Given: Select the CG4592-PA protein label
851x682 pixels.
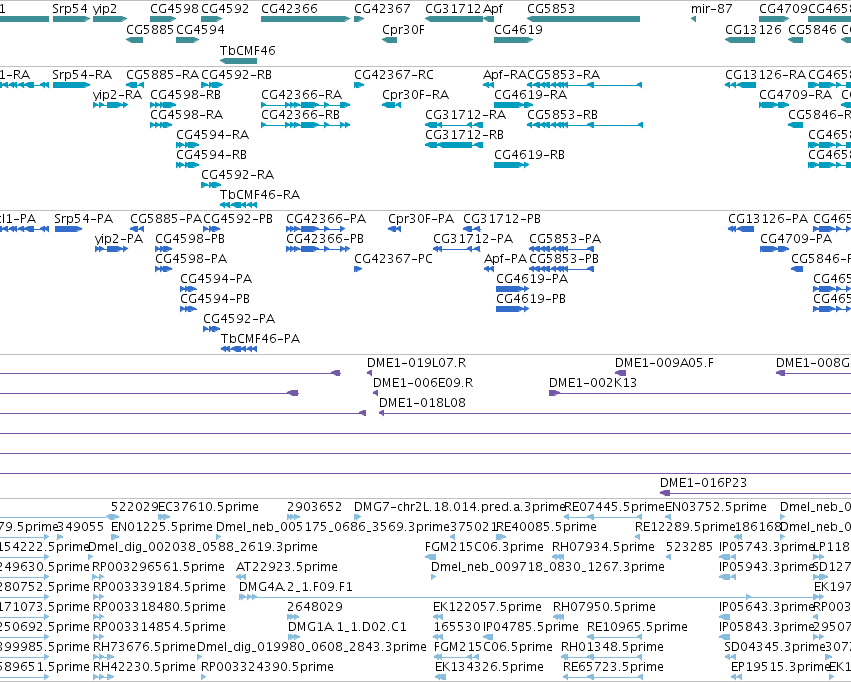Looking at the screenshot, I should [x=239, y=319].
